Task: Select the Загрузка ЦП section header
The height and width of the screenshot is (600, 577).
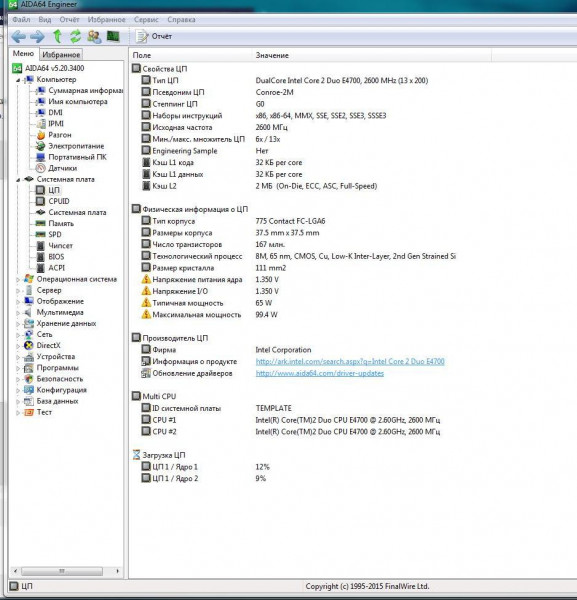Action: tap(159, 455)
